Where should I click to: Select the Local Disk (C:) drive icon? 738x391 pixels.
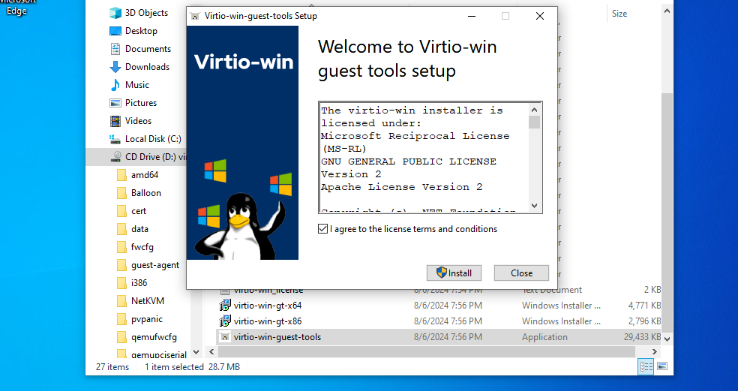[x=115, y=139]
